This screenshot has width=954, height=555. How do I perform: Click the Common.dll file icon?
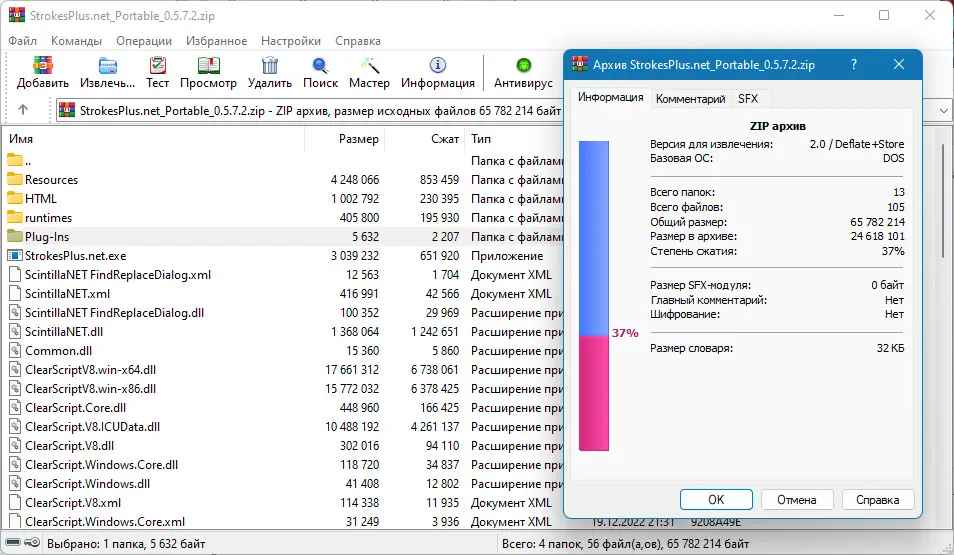tap(15, 351)
